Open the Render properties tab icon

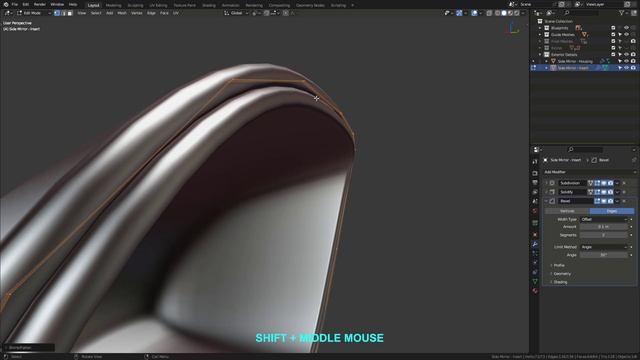click(535, 173)
